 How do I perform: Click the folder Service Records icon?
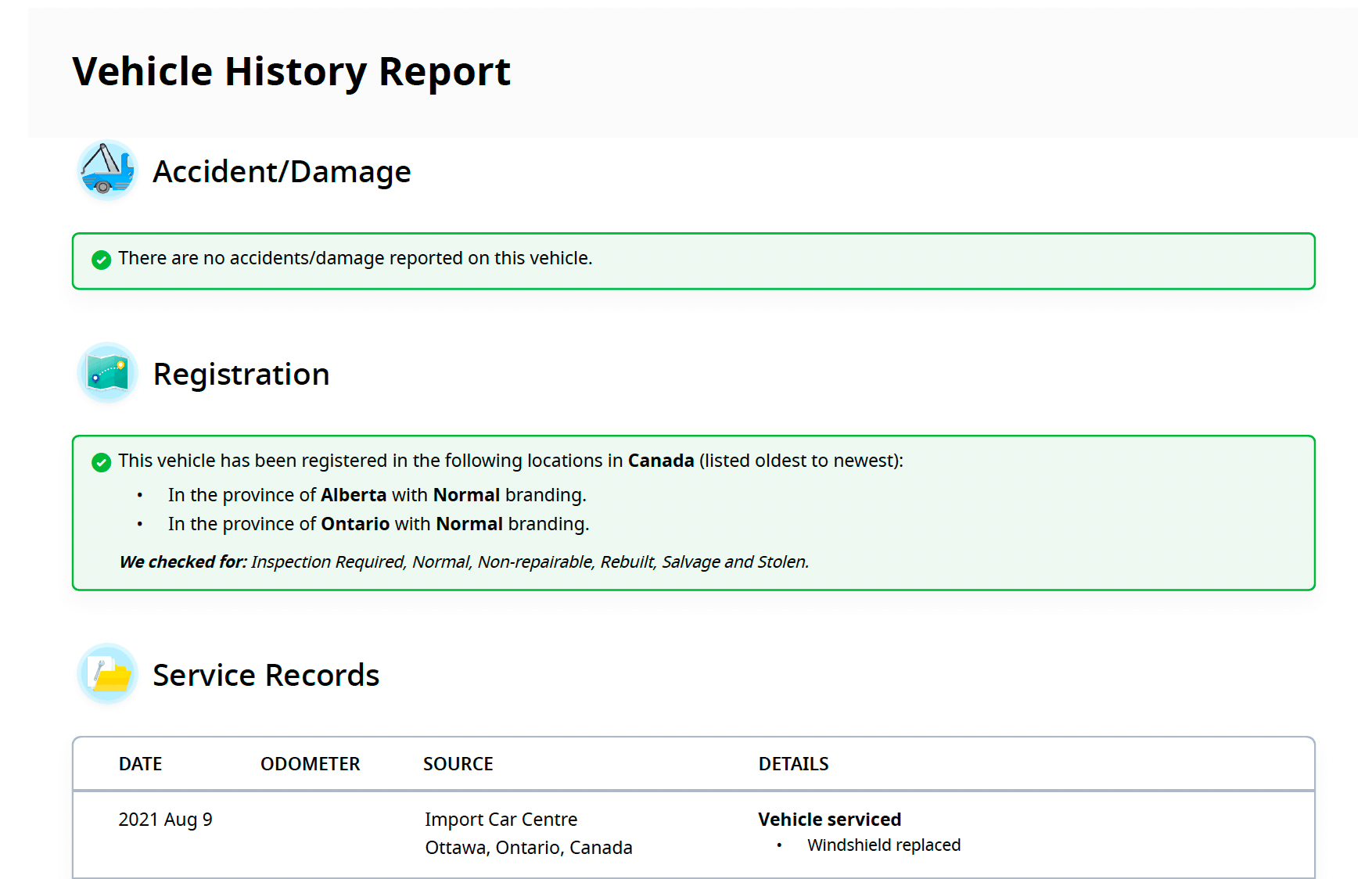click(x=107, y=674)
